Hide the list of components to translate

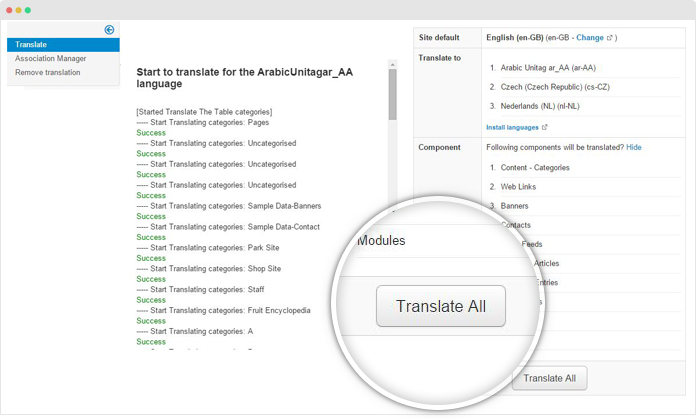[x=634, y=147]
